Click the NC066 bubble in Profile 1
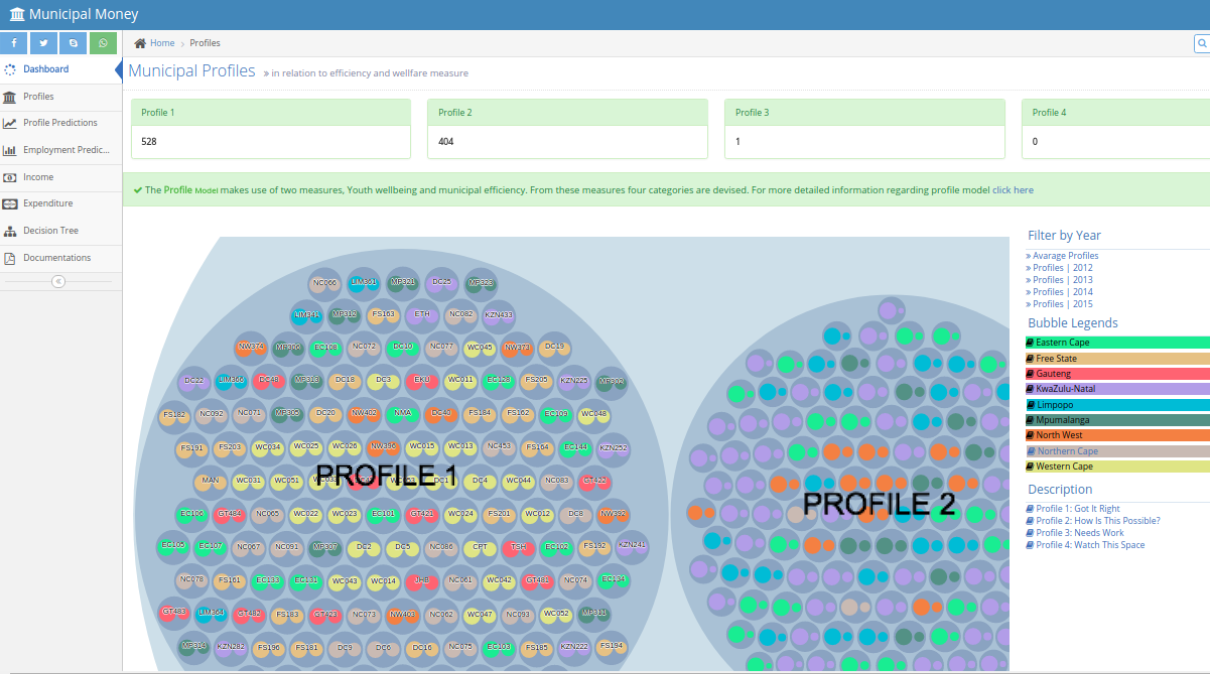Screen dimensions: 1210x674 click(x=324, y=283)
